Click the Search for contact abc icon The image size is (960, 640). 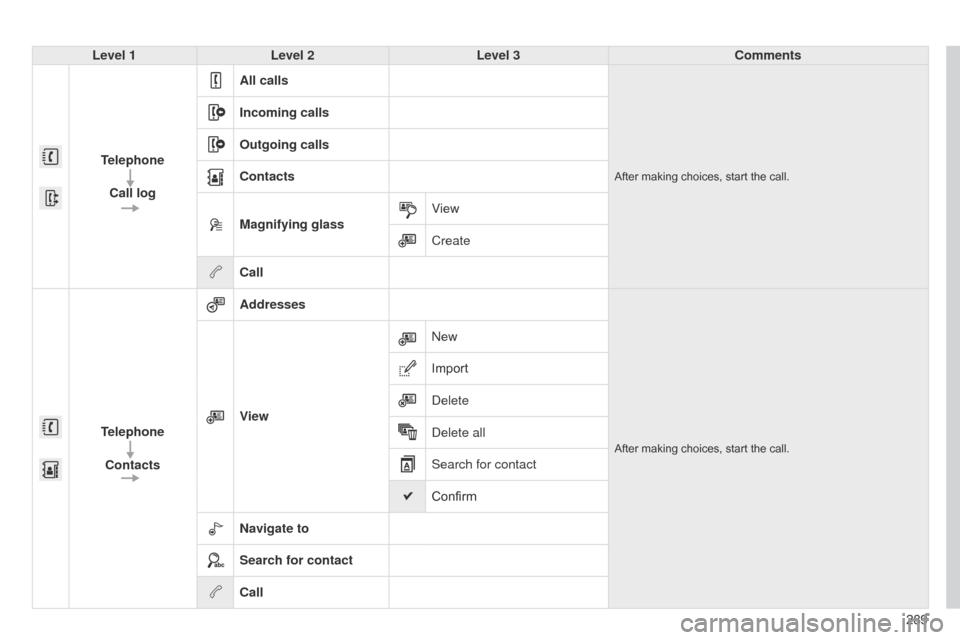pos(216,561)
